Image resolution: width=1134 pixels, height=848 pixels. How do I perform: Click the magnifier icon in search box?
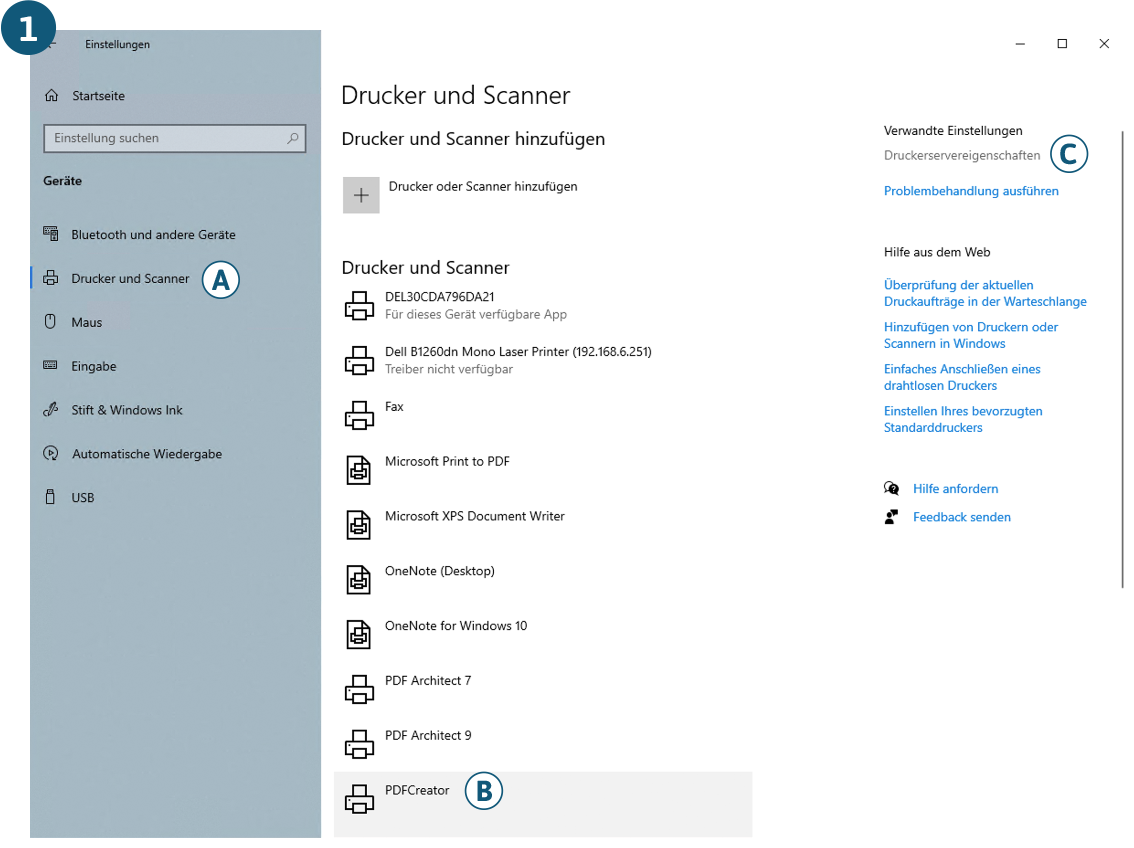pos(293,137)
